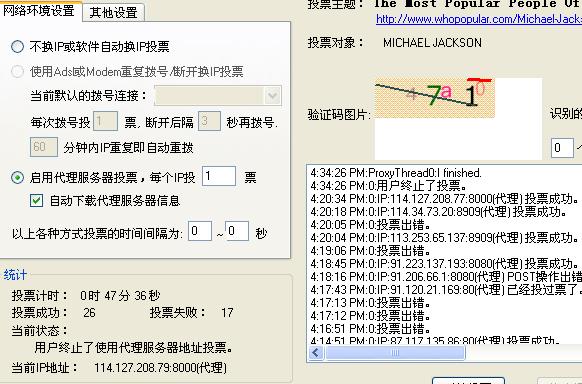The image size is (582, 384).
Task: Switch to the 网络环境设置 tab
Action: click(40, 11)
